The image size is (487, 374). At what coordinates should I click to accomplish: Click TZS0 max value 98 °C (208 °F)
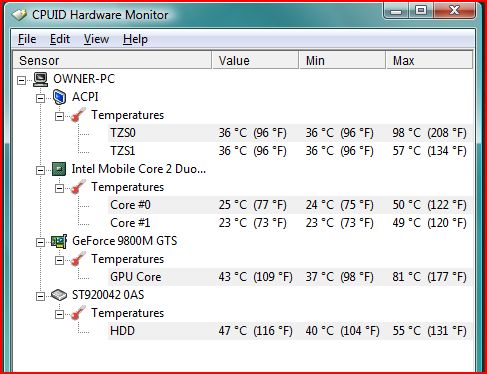click(x=429, y=133)
